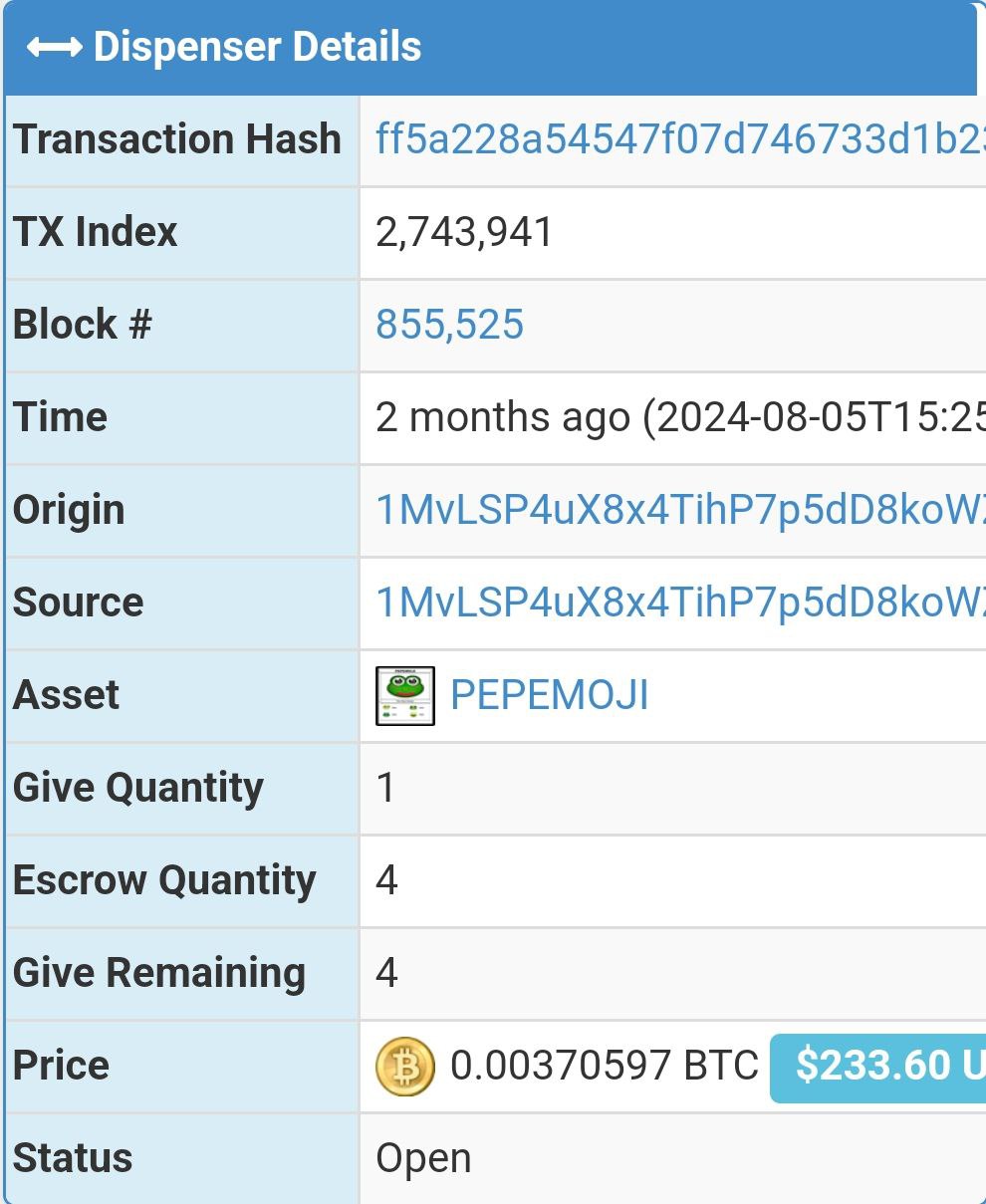
Task: Click the $233.60 USD price badge
Action: [x=877, y=1067]
